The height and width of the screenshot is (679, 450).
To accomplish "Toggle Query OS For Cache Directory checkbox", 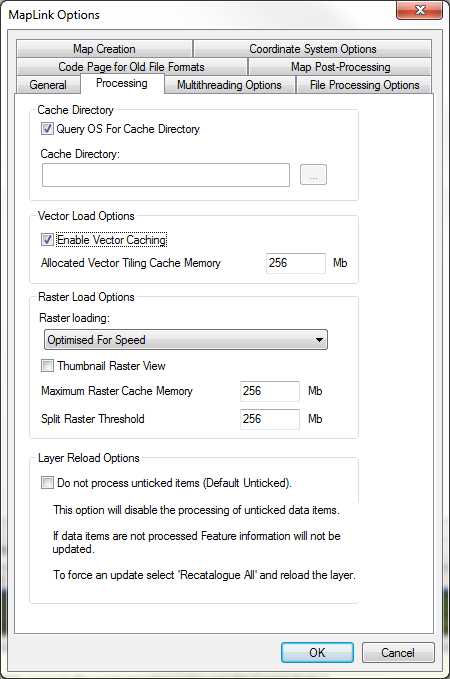I will coord(47,129).
